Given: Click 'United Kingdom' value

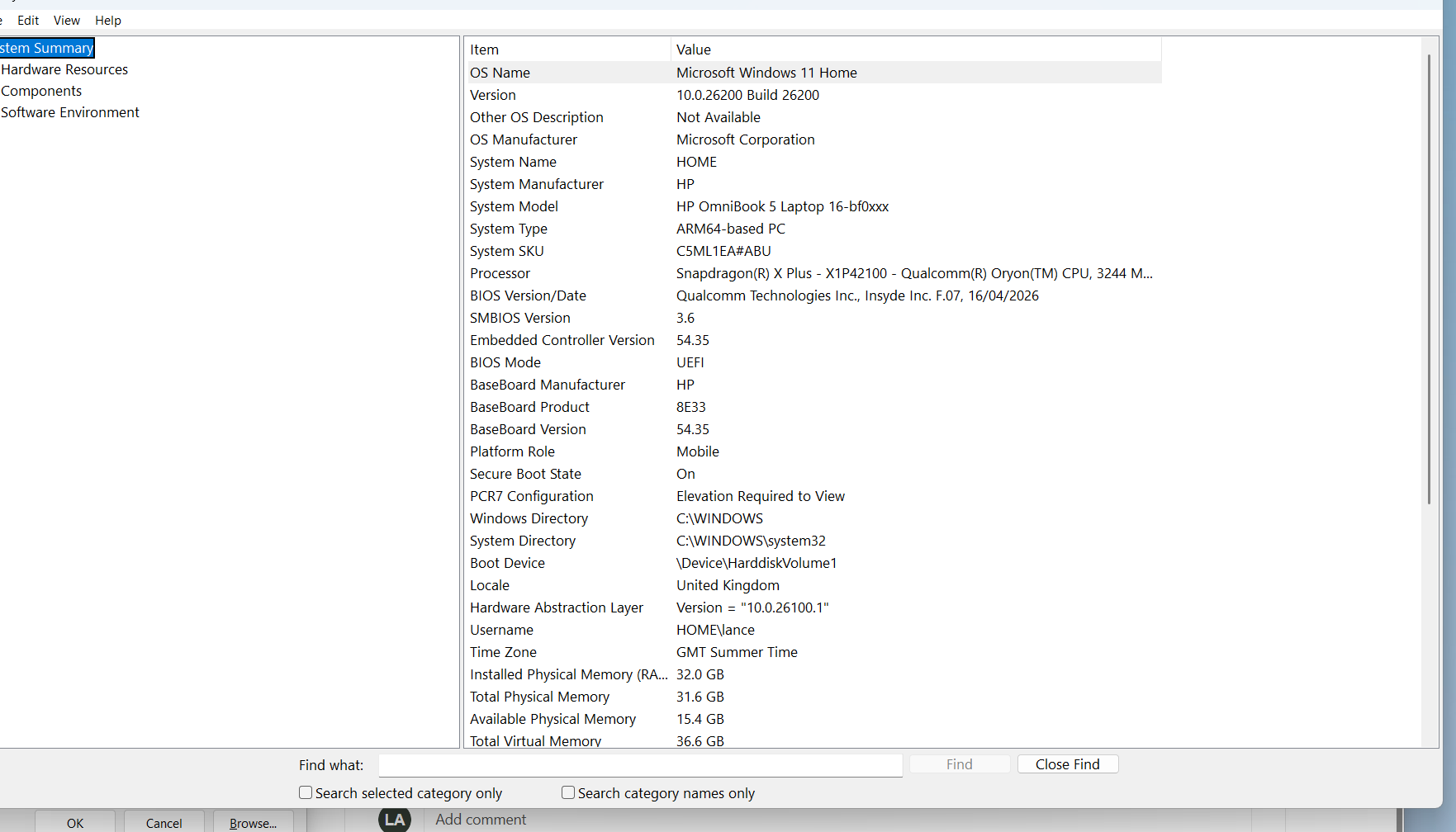Looking at the screenshot, I should point(728,585).
